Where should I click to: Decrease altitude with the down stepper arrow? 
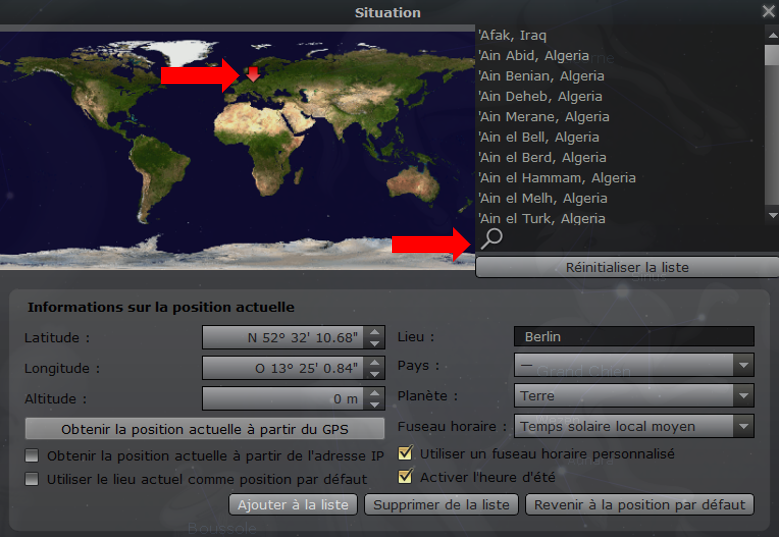point(375,405)
